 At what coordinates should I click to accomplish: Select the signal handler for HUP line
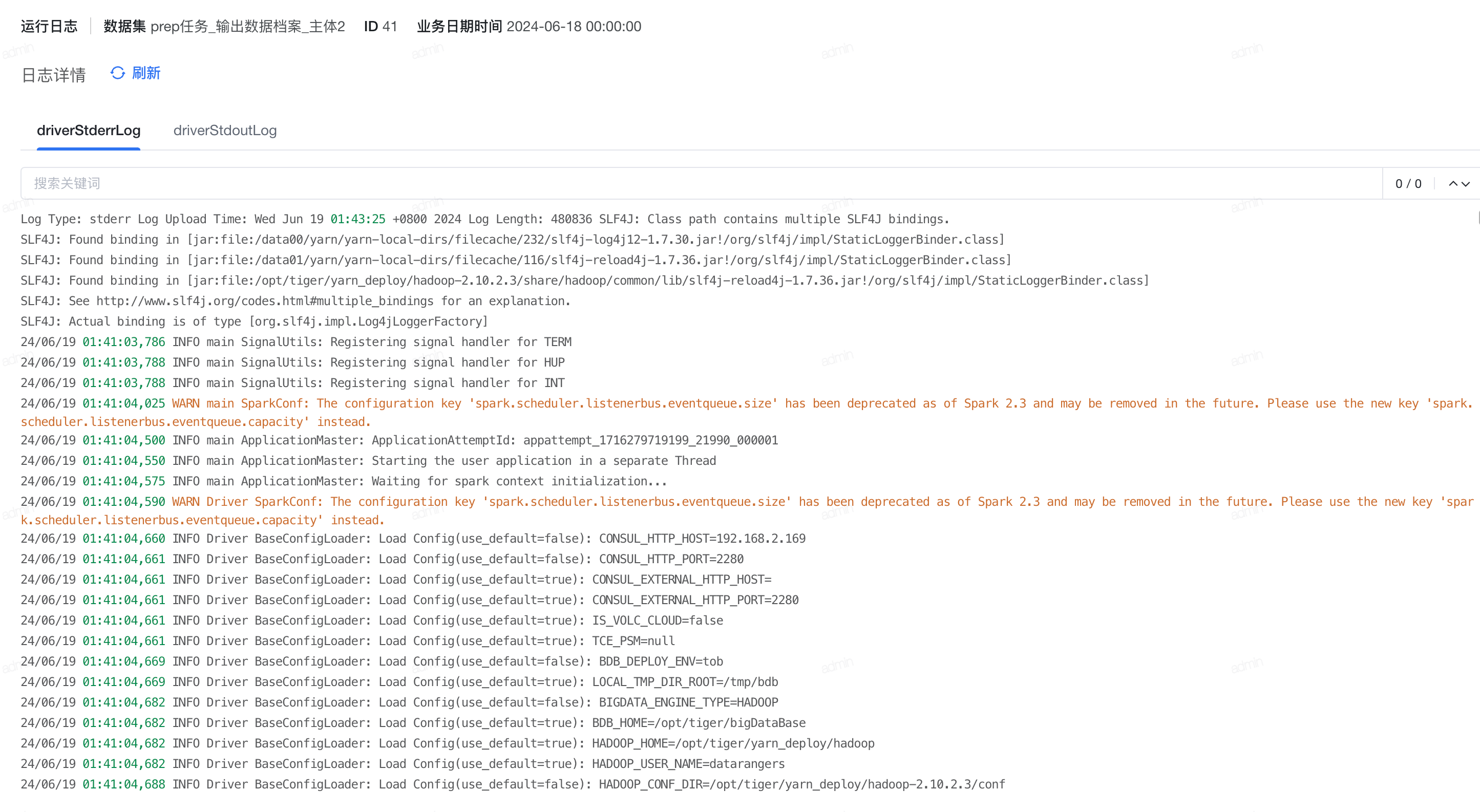coord(292,362)
